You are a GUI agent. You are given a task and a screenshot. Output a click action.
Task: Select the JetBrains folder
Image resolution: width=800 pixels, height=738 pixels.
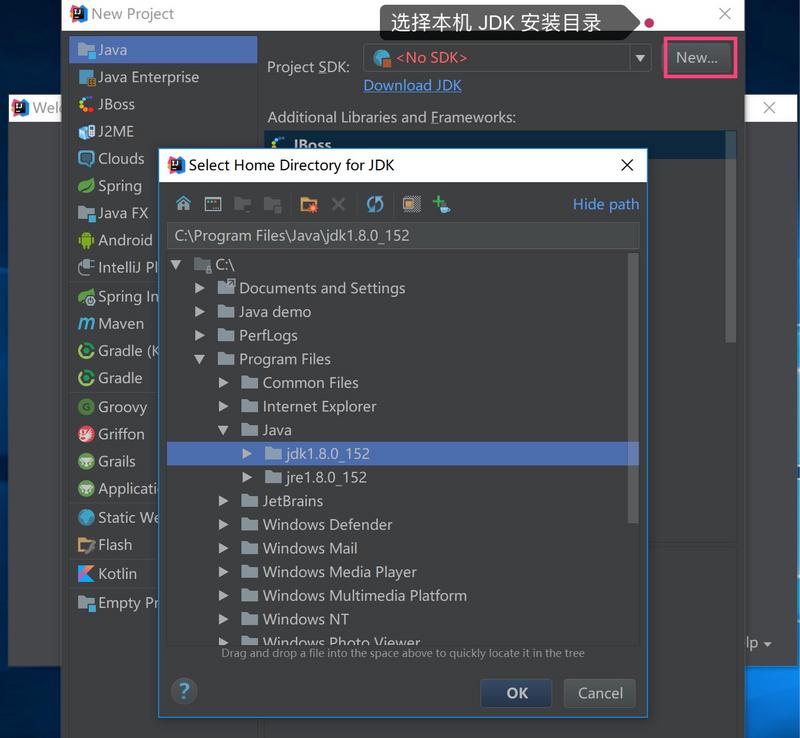(293, 501)
